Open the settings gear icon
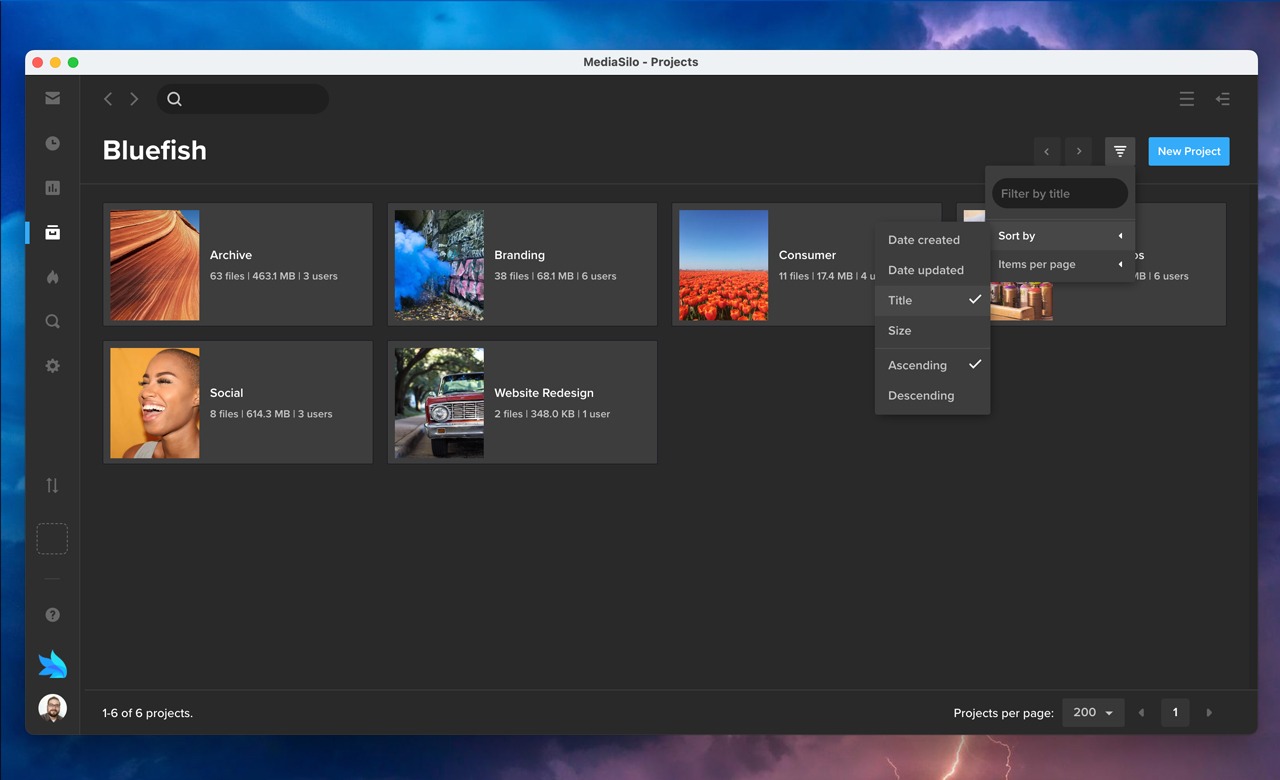The width and height of the screenshot is (1280, 780). [52, 366]
